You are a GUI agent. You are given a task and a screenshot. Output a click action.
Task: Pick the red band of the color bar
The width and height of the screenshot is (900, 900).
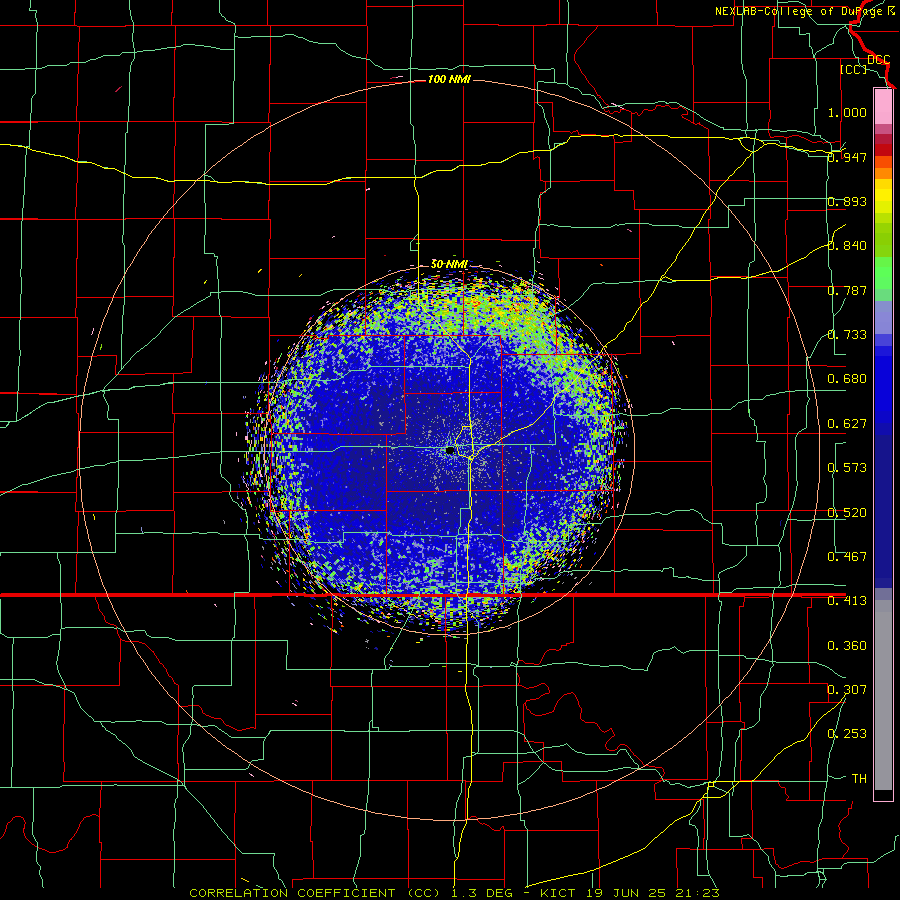click(883, 150)
